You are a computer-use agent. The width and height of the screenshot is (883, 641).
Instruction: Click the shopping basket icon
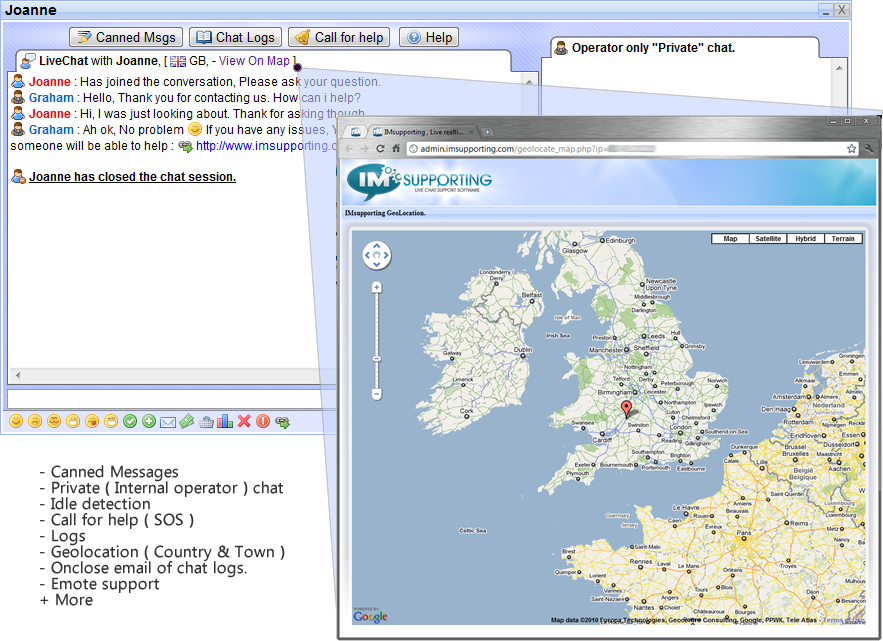click(x=206, y=421)
